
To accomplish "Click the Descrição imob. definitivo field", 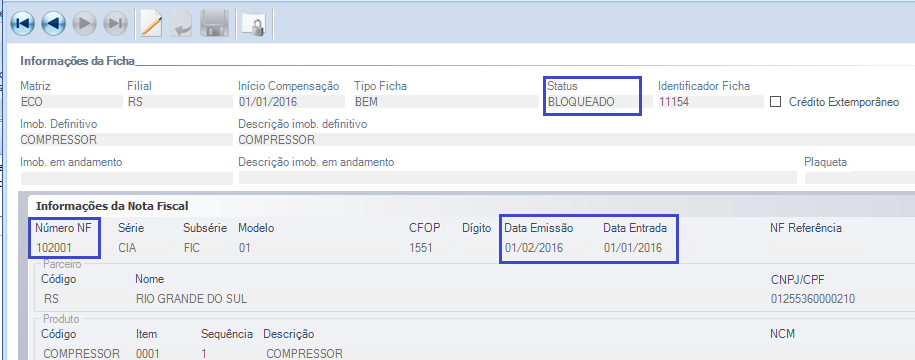I will pyautogui.click(x=576, y=139).
